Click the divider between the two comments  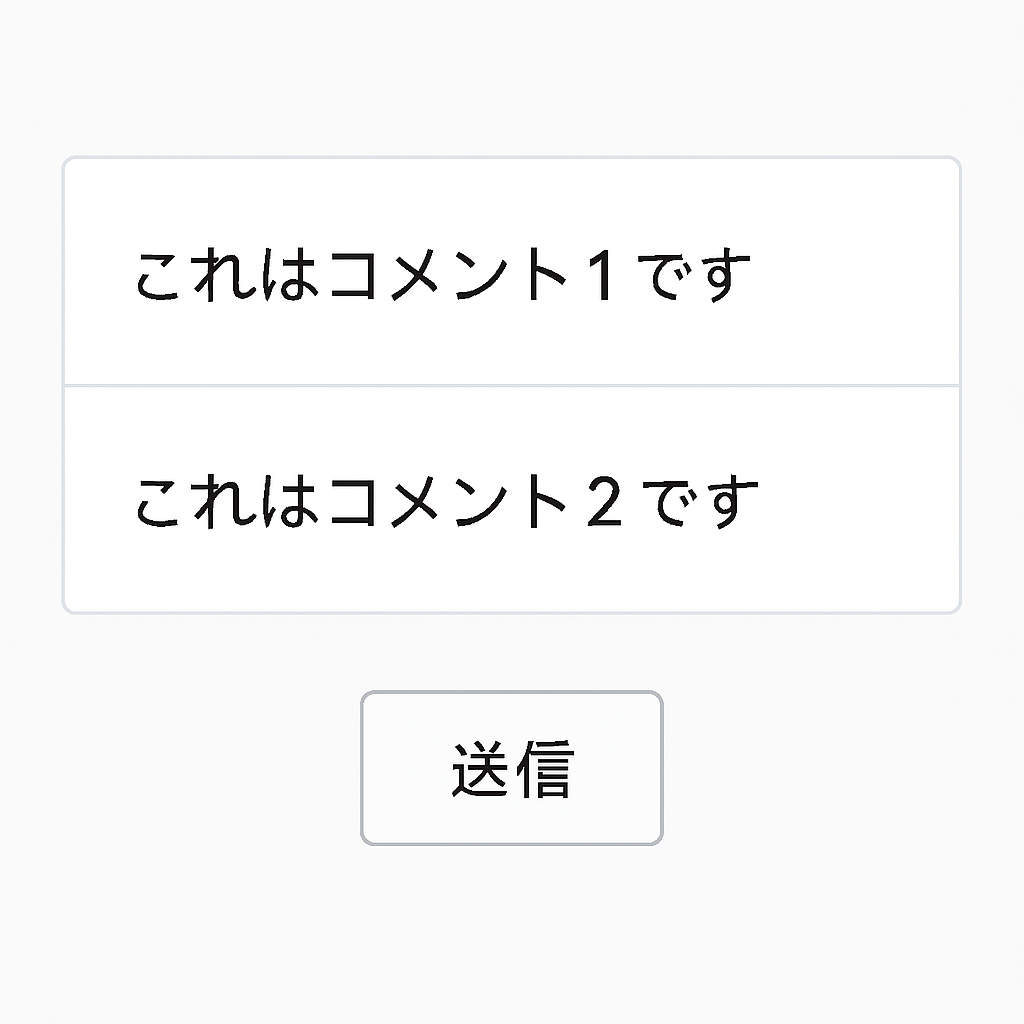coord(512,383)
